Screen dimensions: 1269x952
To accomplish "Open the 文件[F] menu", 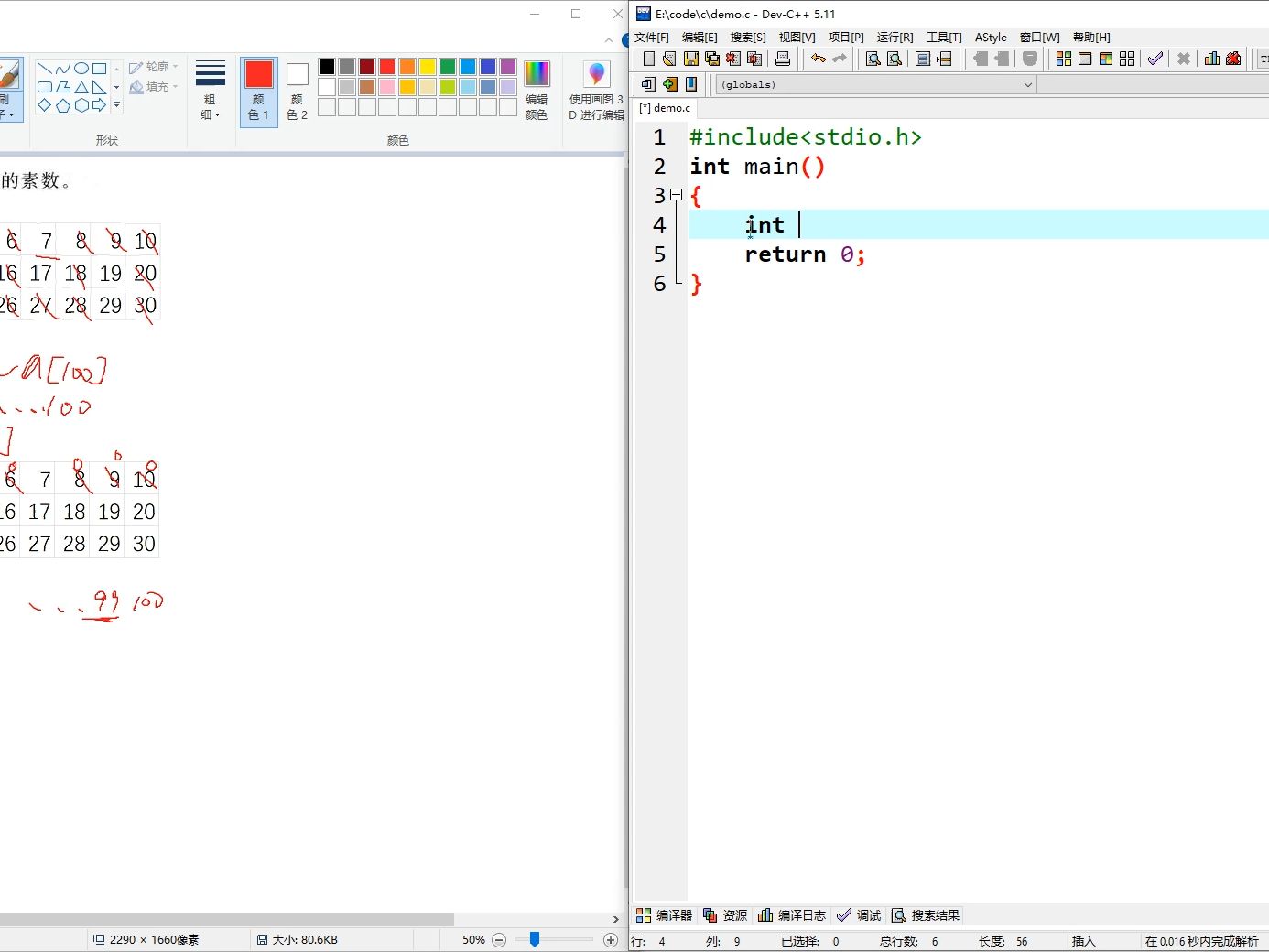I will tap(652, 38).
